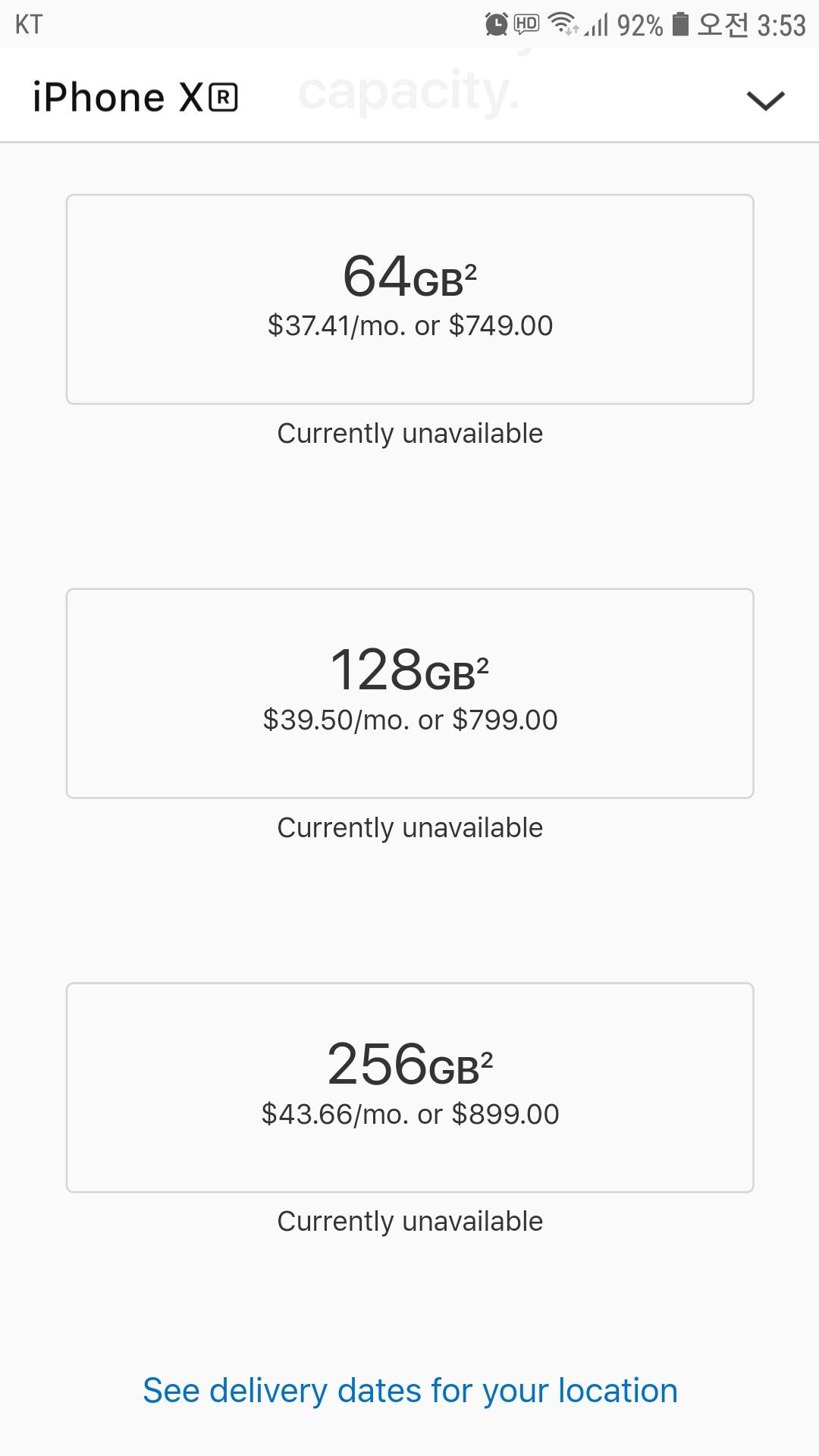
Task: Tap the battery icon in status bar
Action: point(681,24)
